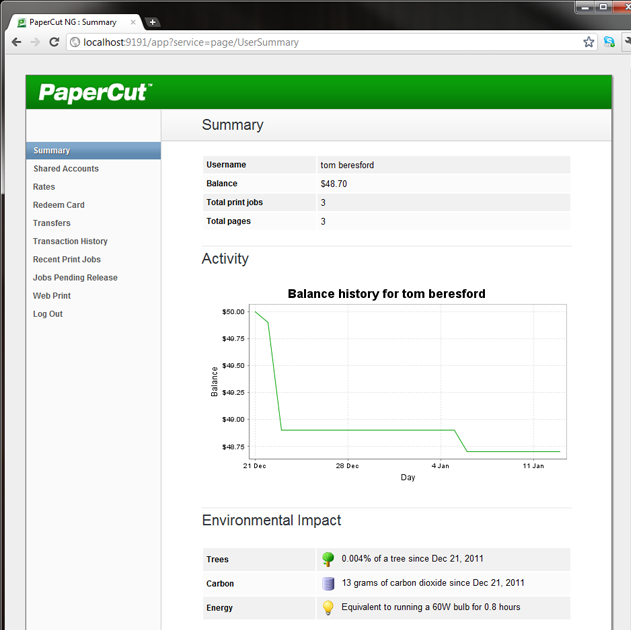Click the Username label cell

click(259, 165)
